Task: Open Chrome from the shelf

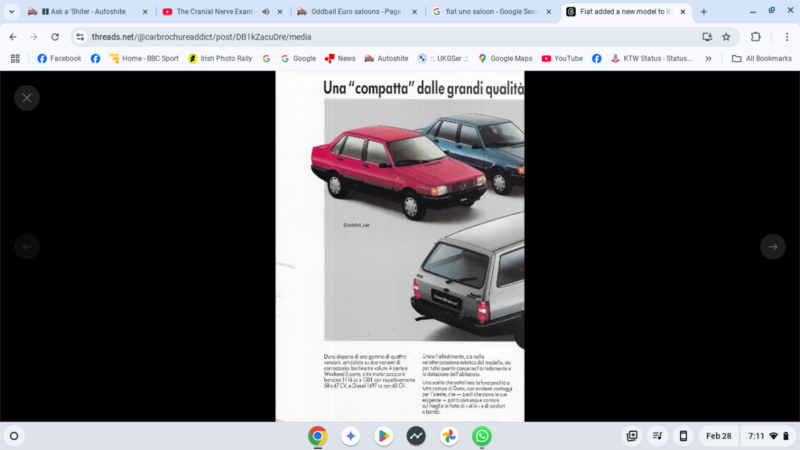Action: [x=317, y=436]
